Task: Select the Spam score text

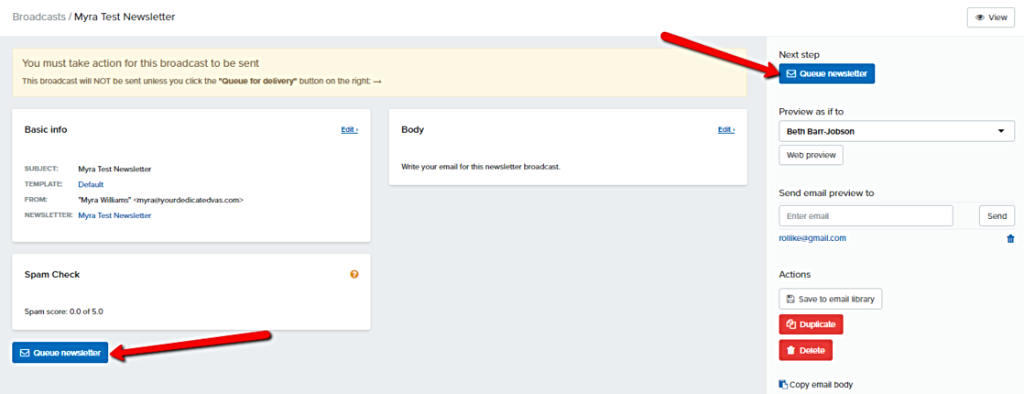Action: (x=63, y=311)
